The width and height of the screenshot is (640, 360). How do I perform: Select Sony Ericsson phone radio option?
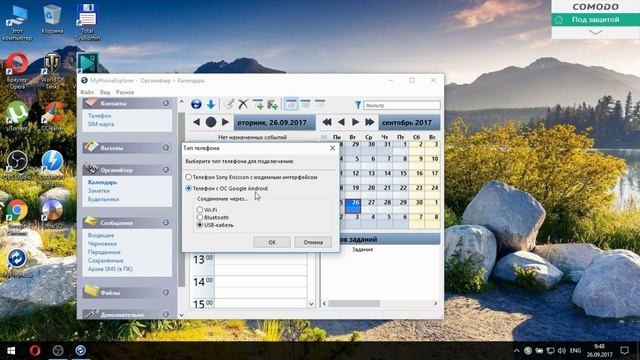pyautogui.click(x=189, y=177)
